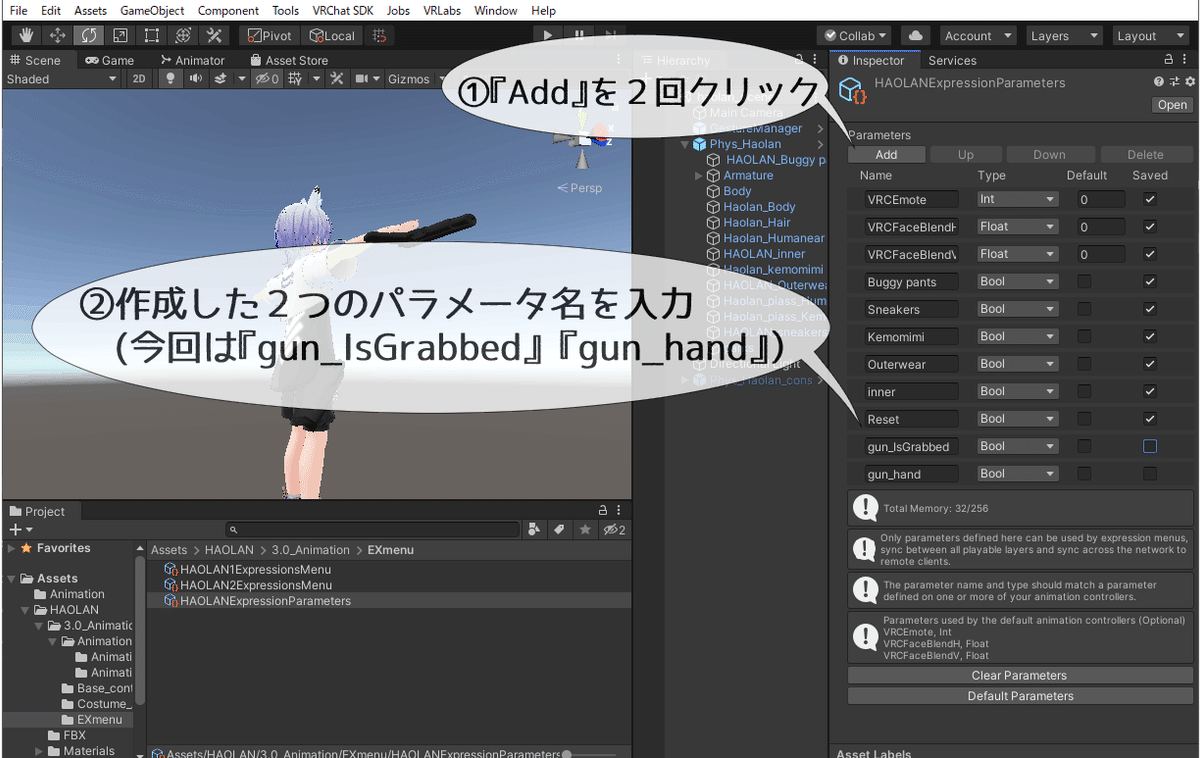The height and width of the screenshot is (758, 1200).
Task: Click Delete parameter button
Action: pos(1146,155)
